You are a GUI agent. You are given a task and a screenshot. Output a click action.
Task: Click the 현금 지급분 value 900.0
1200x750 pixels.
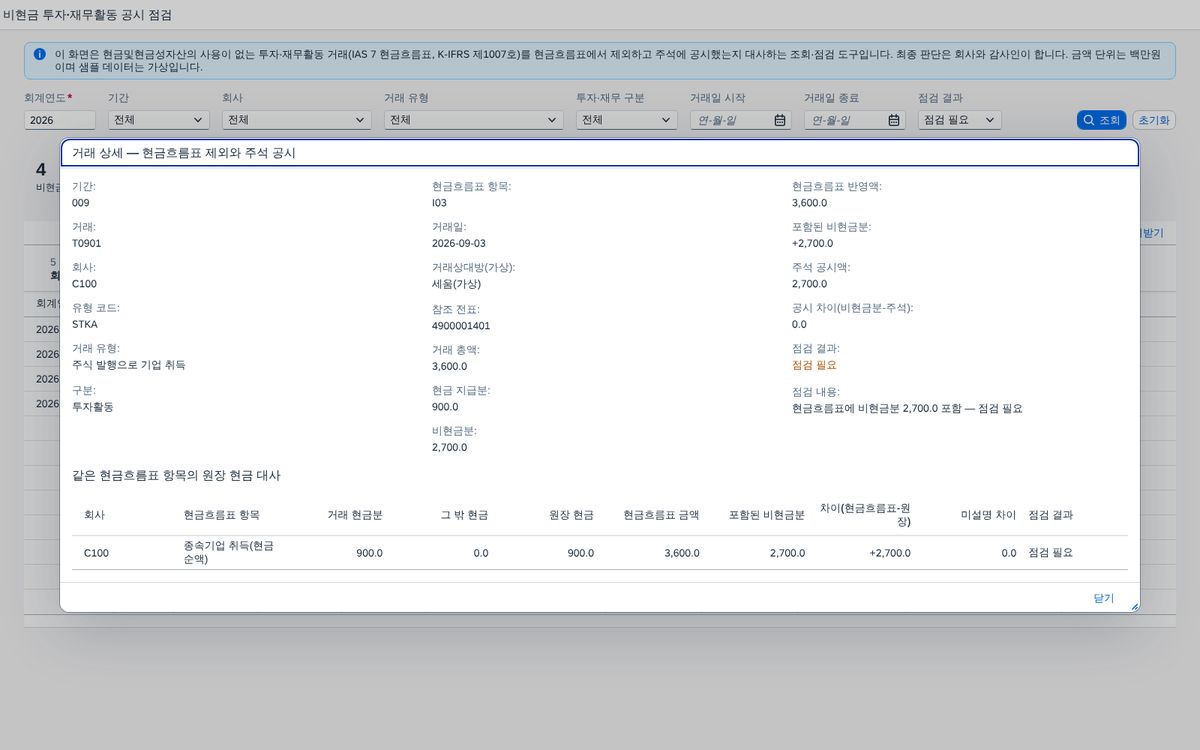click(445, 407)
